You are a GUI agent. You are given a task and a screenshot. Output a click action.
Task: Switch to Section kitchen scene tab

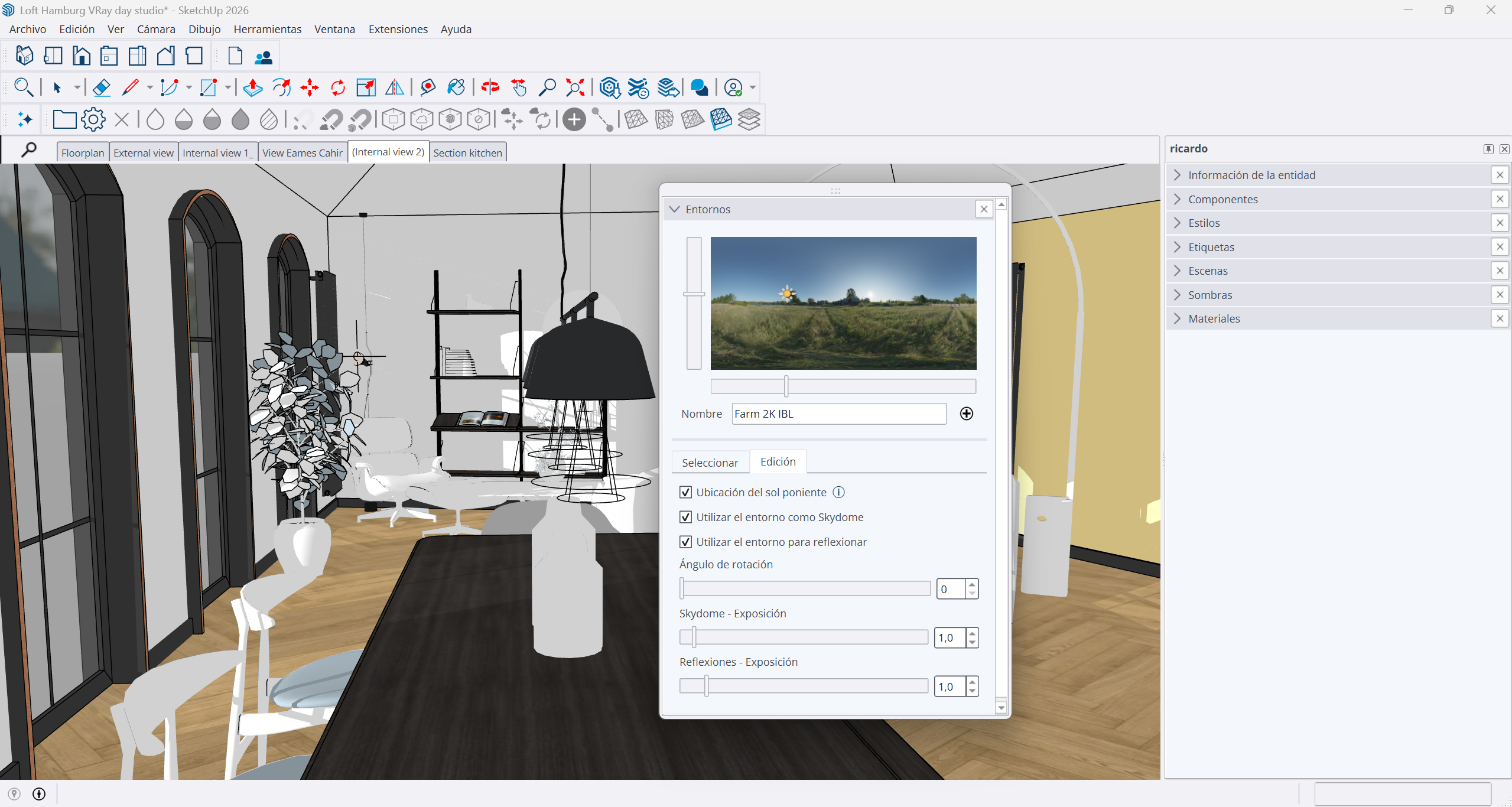[468, 152]
